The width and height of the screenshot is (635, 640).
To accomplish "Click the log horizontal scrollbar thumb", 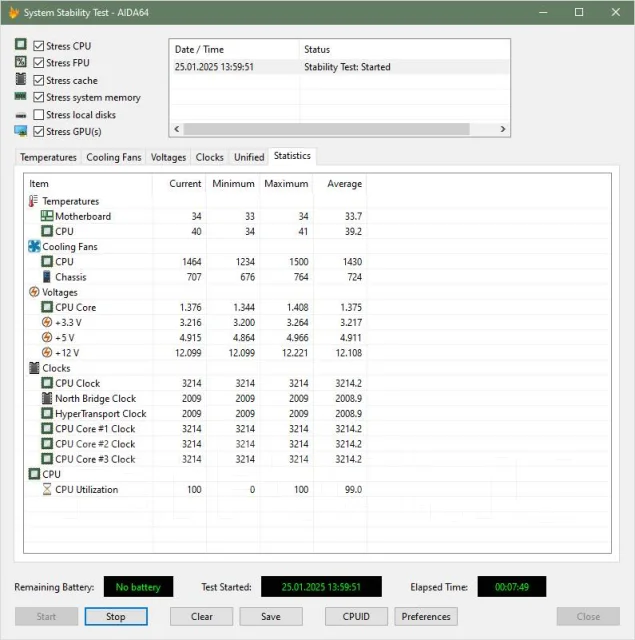I will (326, 129).
